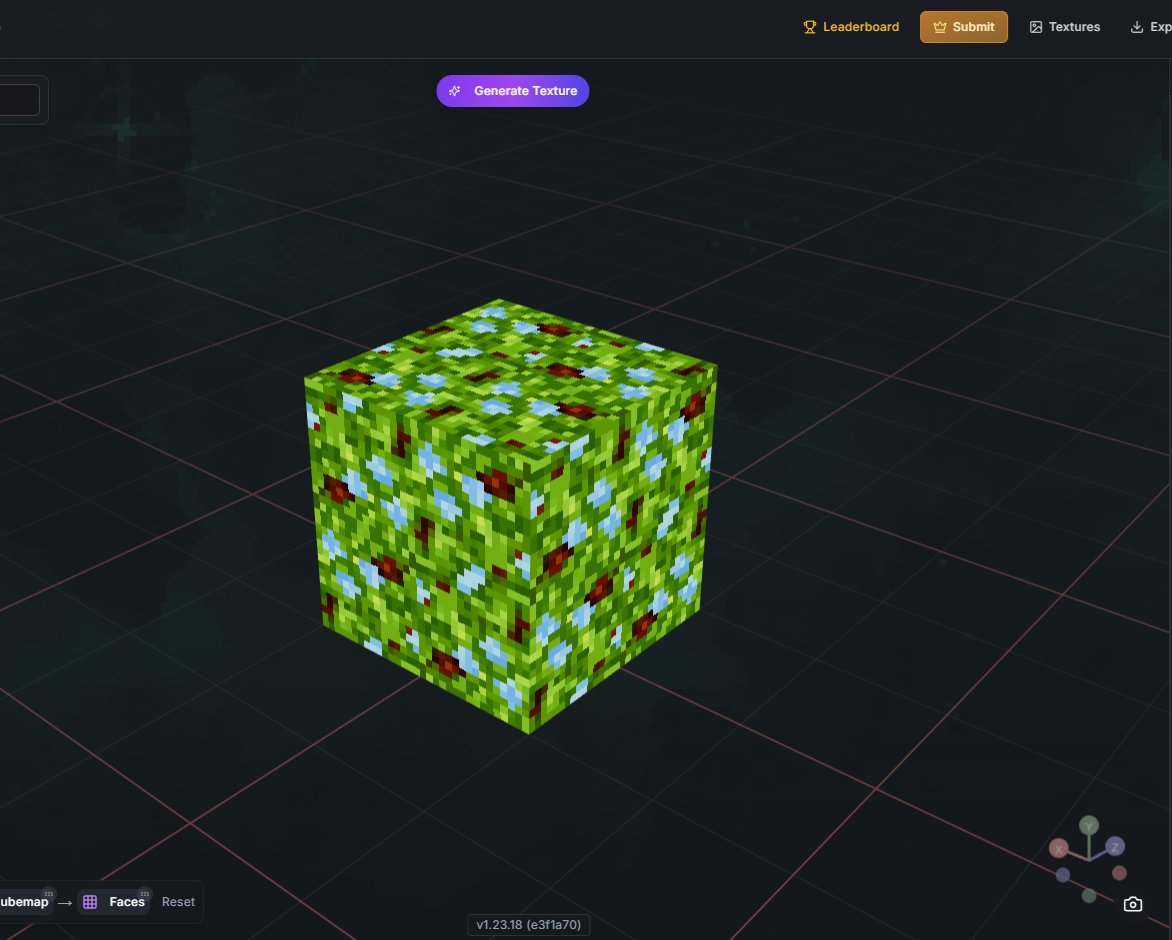Click the Export download icon
The image size is (1172, 940).
[x=1137, y=27]
